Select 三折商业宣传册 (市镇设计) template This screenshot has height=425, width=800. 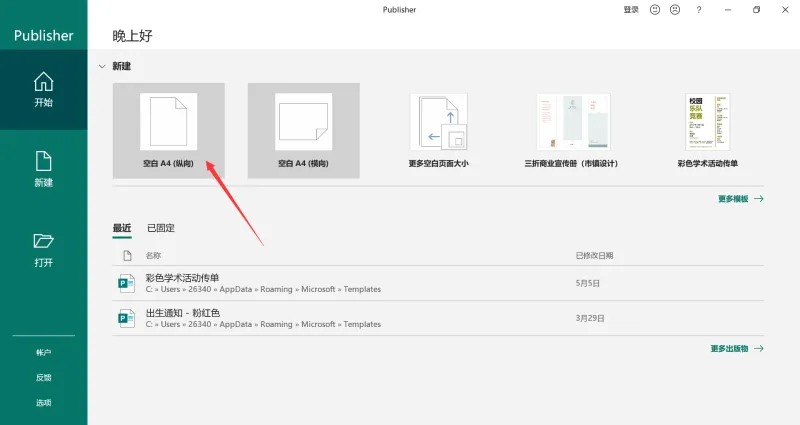point(573,131)
